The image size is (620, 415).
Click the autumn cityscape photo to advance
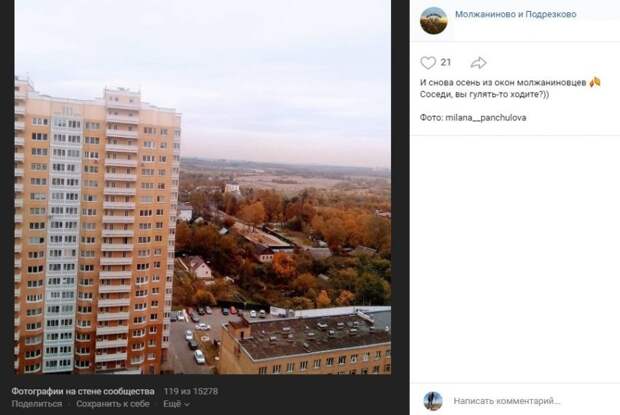pyautogui.click(x=203, y=187)
